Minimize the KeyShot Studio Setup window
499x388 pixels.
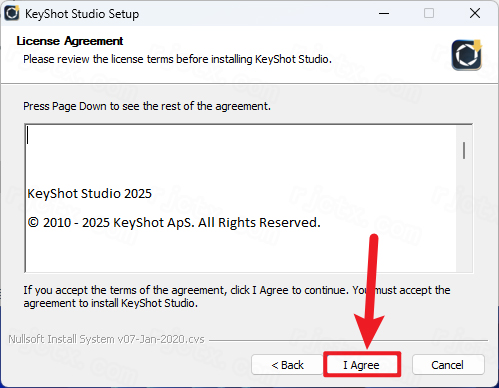[x=384, y=13]
